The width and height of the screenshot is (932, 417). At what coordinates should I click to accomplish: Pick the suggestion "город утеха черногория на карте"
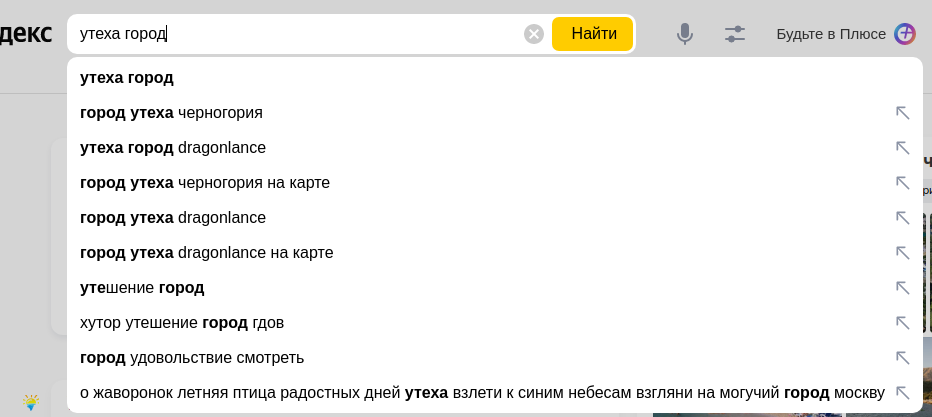click(x=205, y=183)
